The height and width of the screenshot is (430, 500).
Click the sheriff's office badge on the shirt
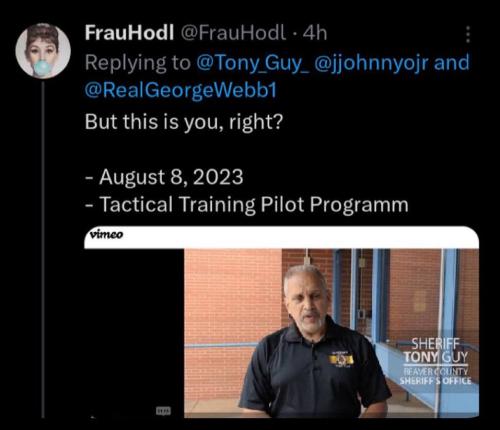341,359
